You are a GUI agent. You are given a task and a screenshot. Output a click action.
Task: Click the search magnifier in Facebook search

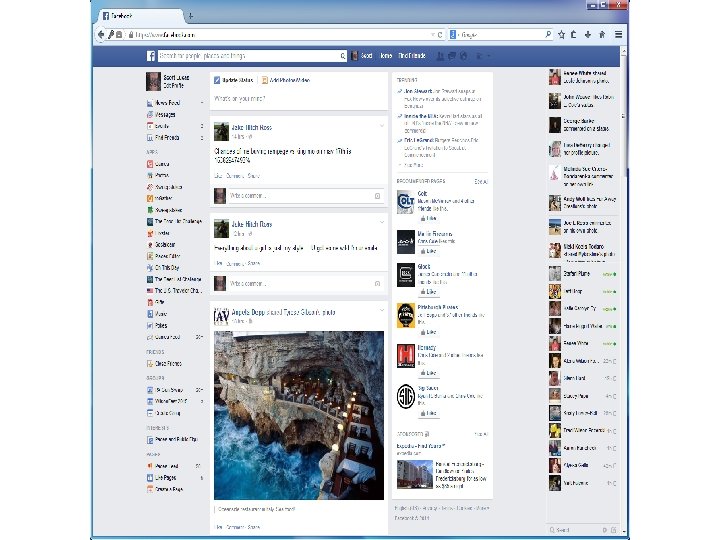343,56
